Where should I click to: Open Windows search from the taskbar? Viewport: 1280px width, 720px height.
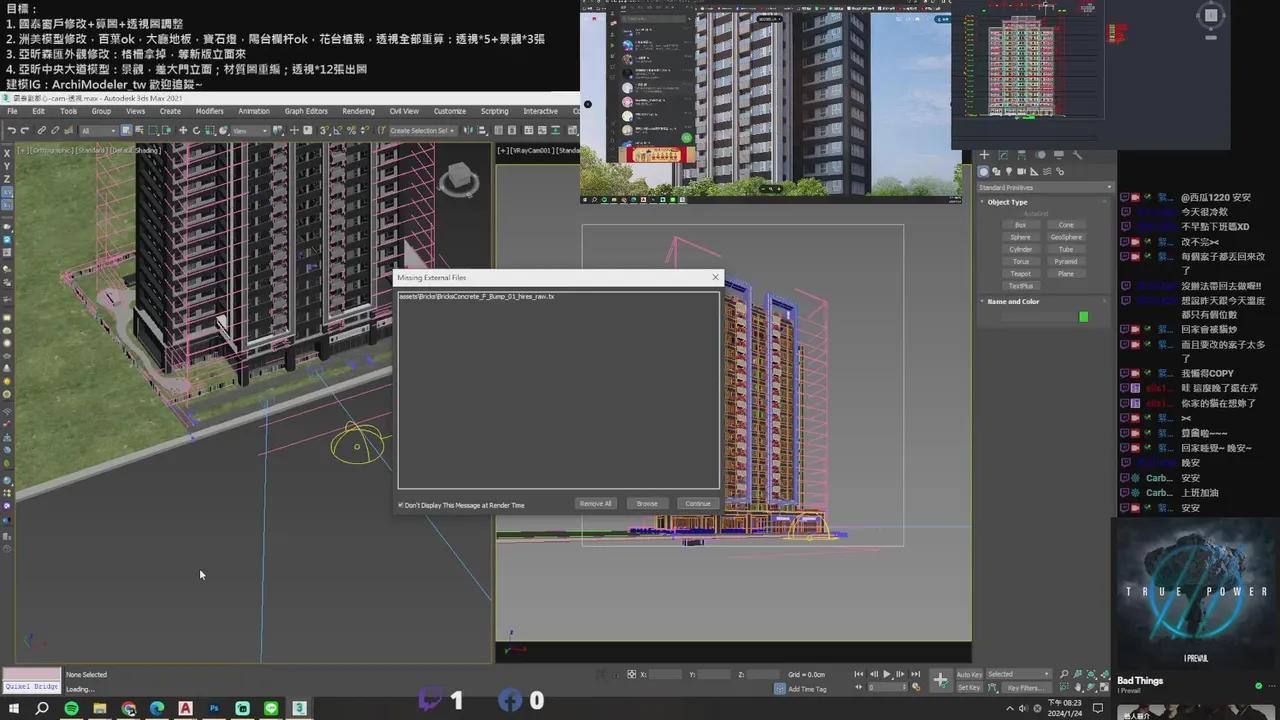(42, 708)
